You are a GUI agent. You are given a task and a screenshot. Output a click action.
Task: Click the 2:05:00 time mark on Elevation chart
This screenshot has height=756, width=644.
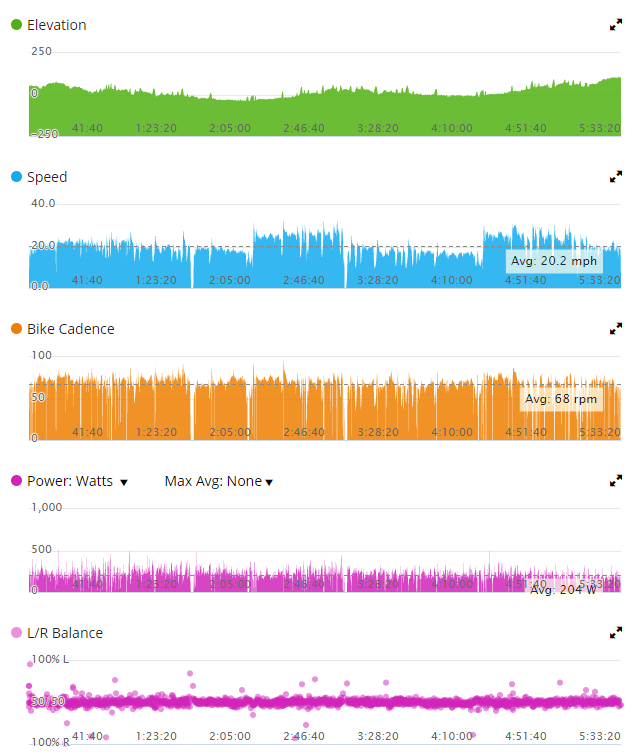pyautogui.click(x=230, y=128)
